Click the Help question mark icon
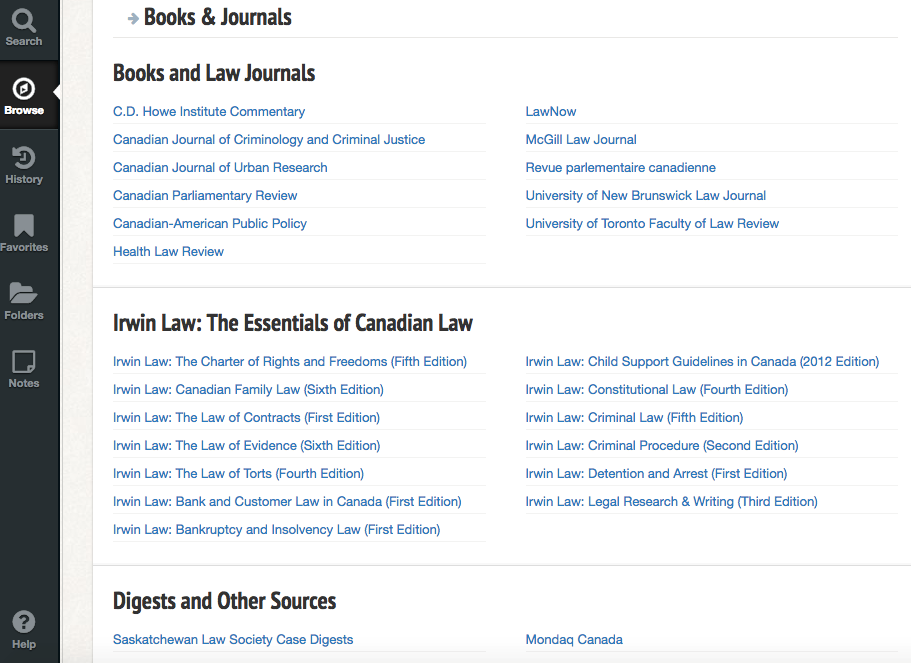 tap(24, 622)
